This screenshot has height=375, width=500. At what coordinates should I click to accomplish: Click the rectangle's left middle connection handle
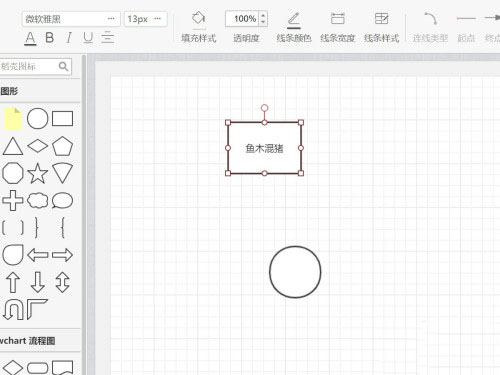pos(228,148)
